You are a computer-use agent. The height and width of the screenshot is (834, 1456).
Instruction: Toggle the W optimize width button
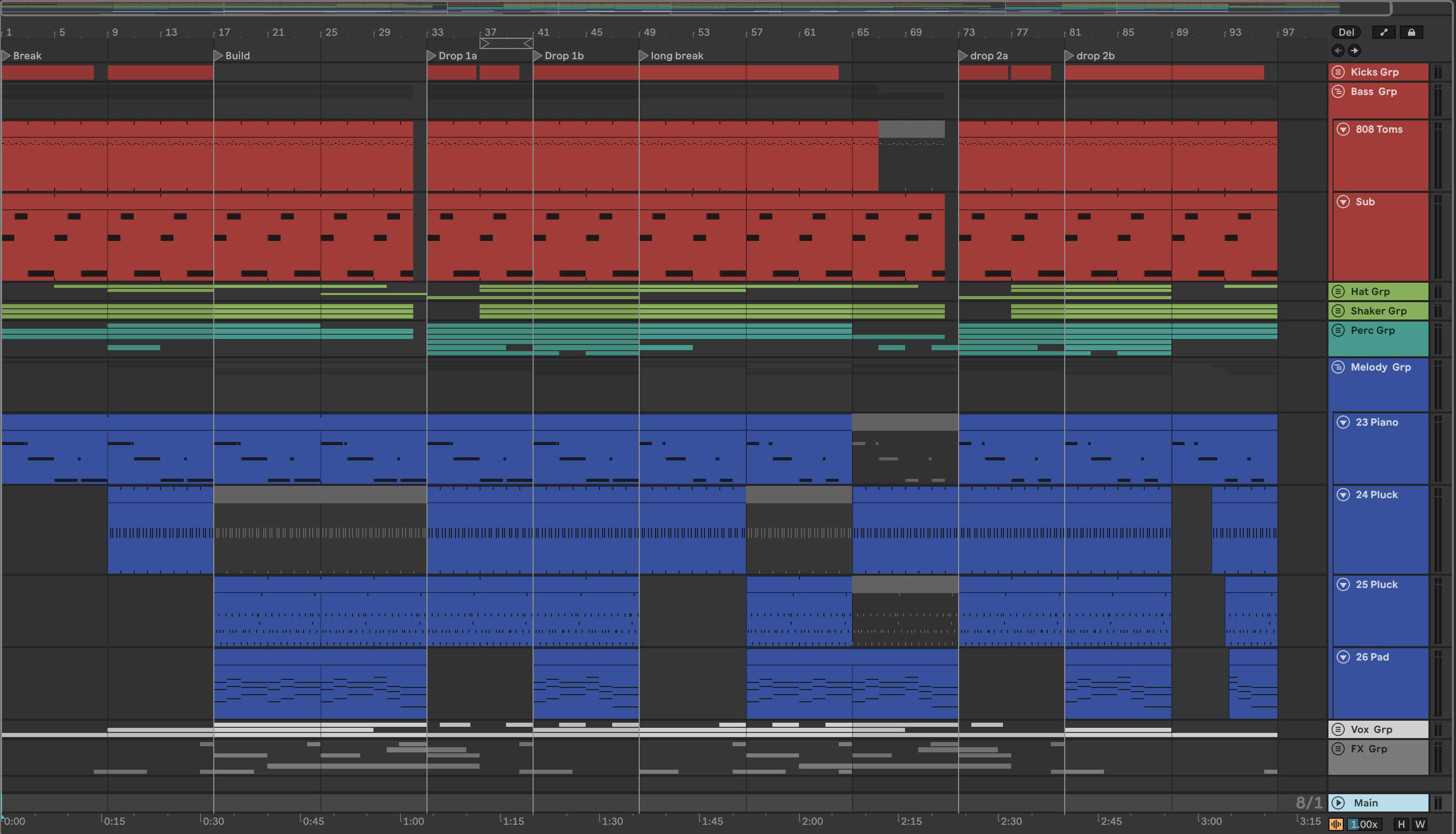point(1420,824)
